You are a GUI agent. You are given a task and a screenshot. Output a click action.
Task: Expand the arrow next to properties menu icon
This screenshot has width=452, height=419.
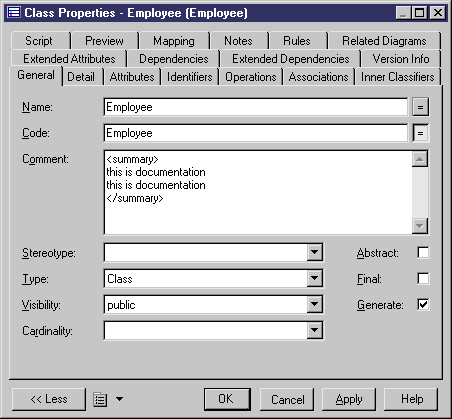(x=119, y=399)
